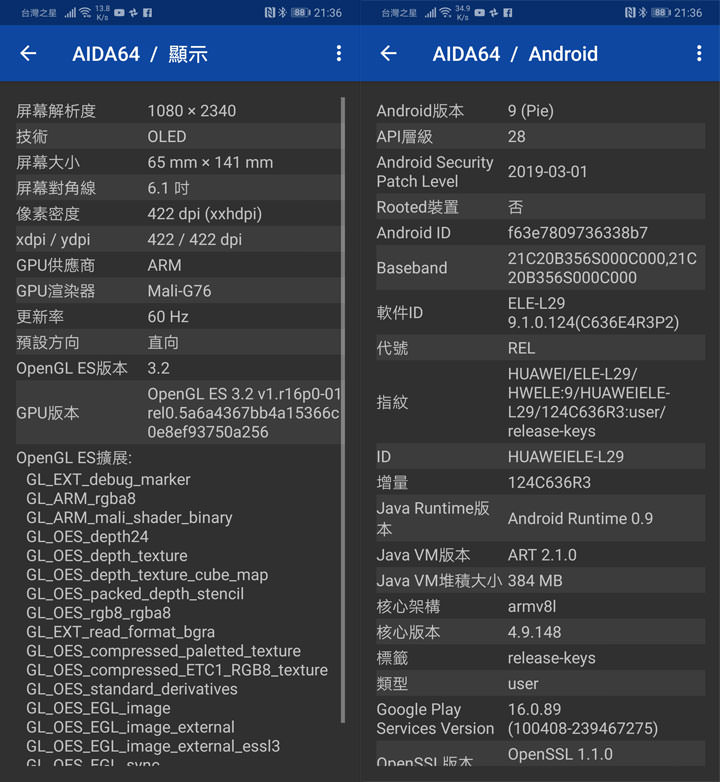Tap Bluetooth icon in right status bar
This screenshot has height=782, width=720.
click(643, 12)
